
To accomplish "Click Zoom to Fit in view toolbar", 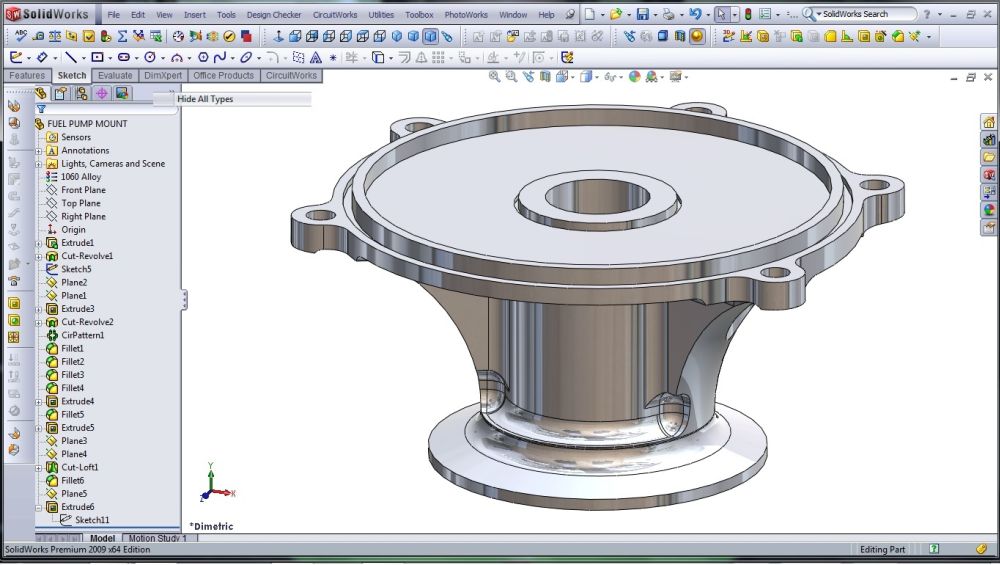I will coord(494,77).
